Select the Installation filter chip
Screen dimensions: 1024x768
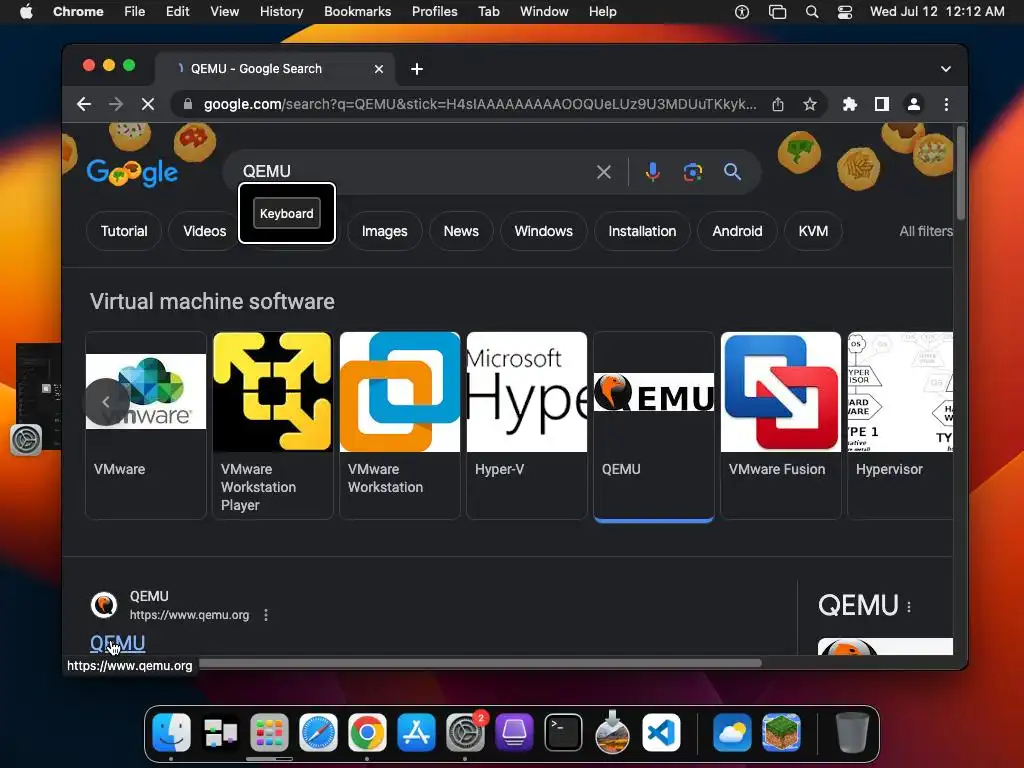pos(642,231)
